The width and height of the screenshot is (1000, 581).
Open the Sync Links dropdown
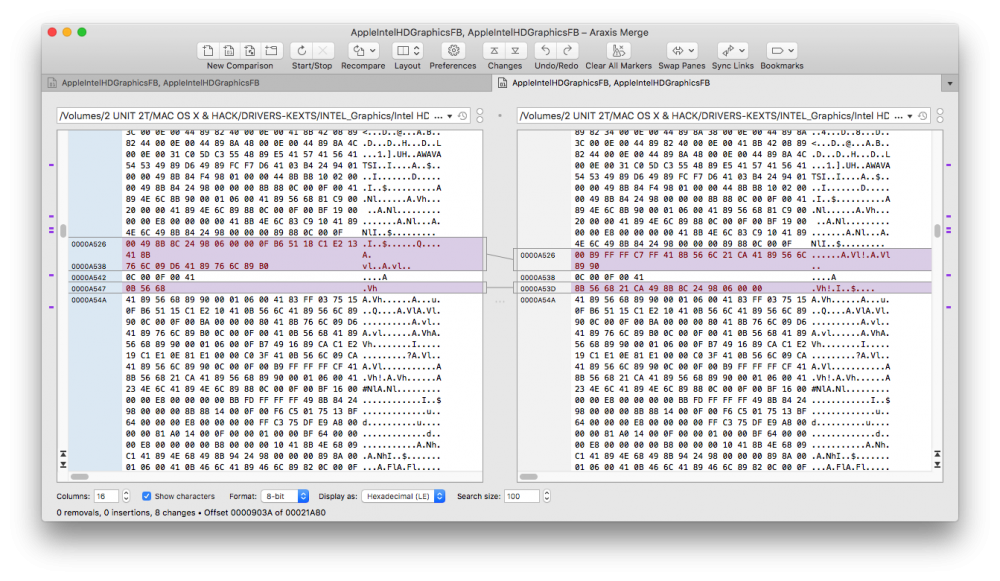click(x=732, y=50)
